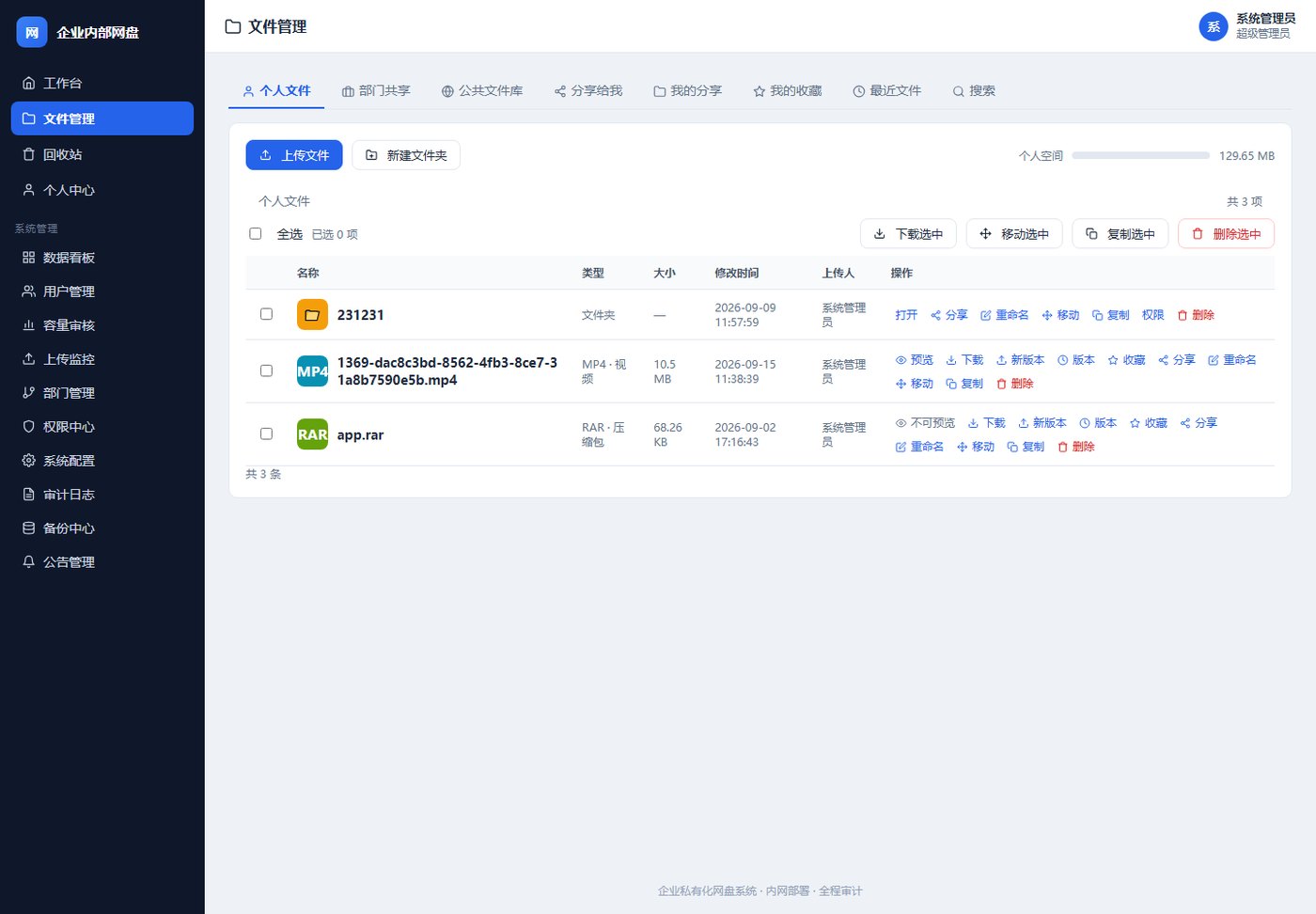
Task: Select checkbox for app.rar
Action: [266, 433]
